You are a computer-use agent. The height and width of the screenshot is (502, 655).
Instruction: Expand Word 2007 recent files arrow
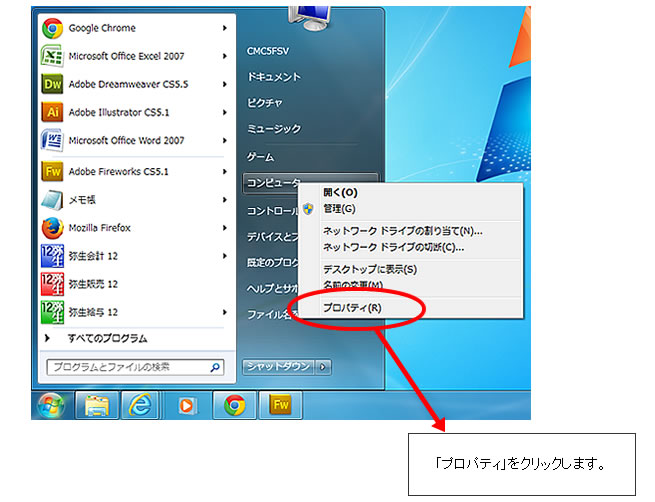(225, 140)
